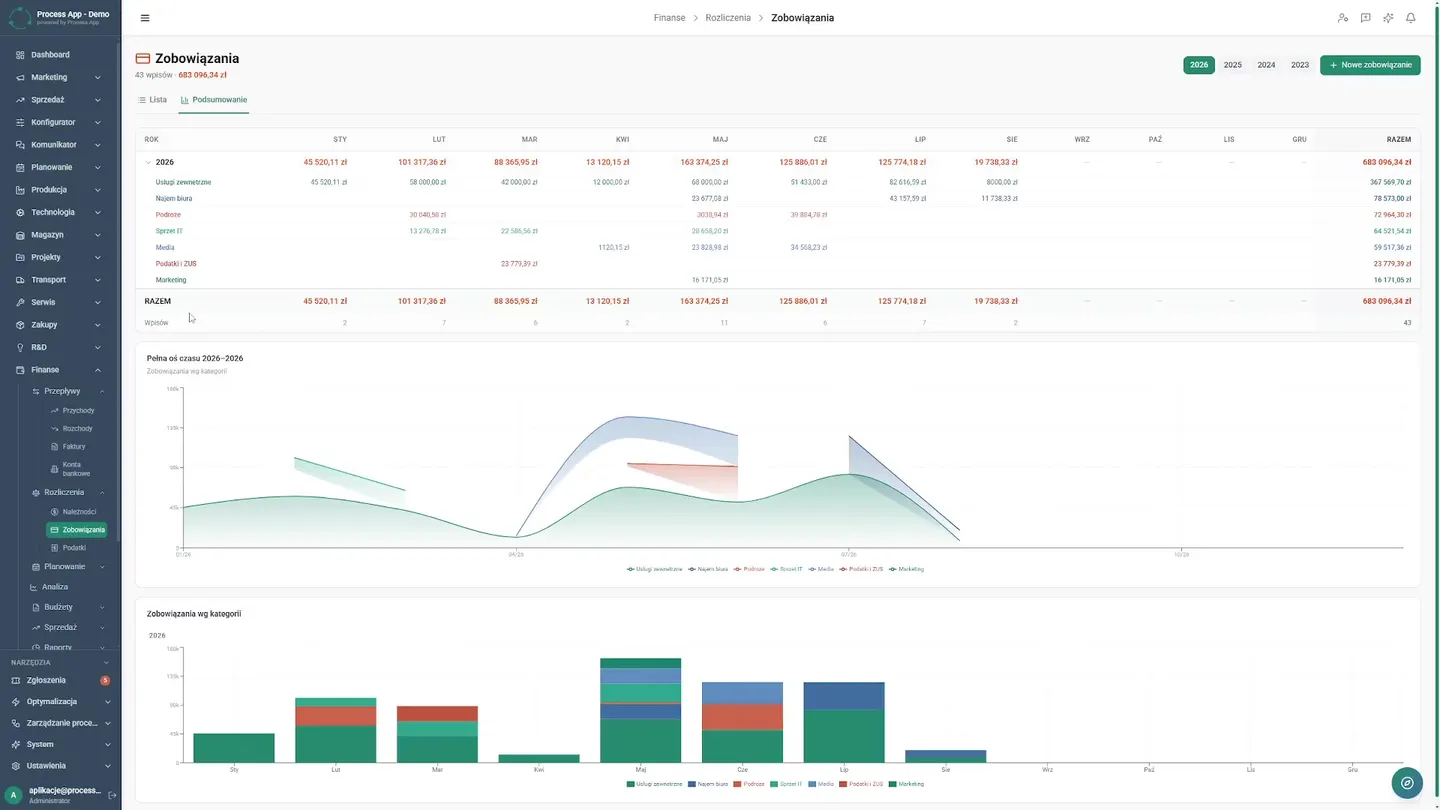
Task: Select year 2026 filter
Action: pyautogui.click(x=1199, y=65)
